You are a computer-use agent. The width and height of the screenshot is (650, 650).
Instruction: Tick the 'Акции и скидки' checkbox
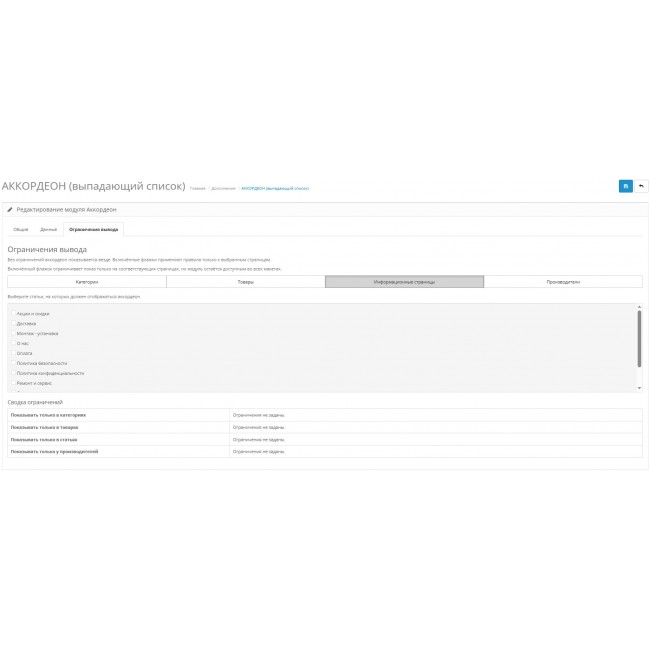tap(12, 313)
